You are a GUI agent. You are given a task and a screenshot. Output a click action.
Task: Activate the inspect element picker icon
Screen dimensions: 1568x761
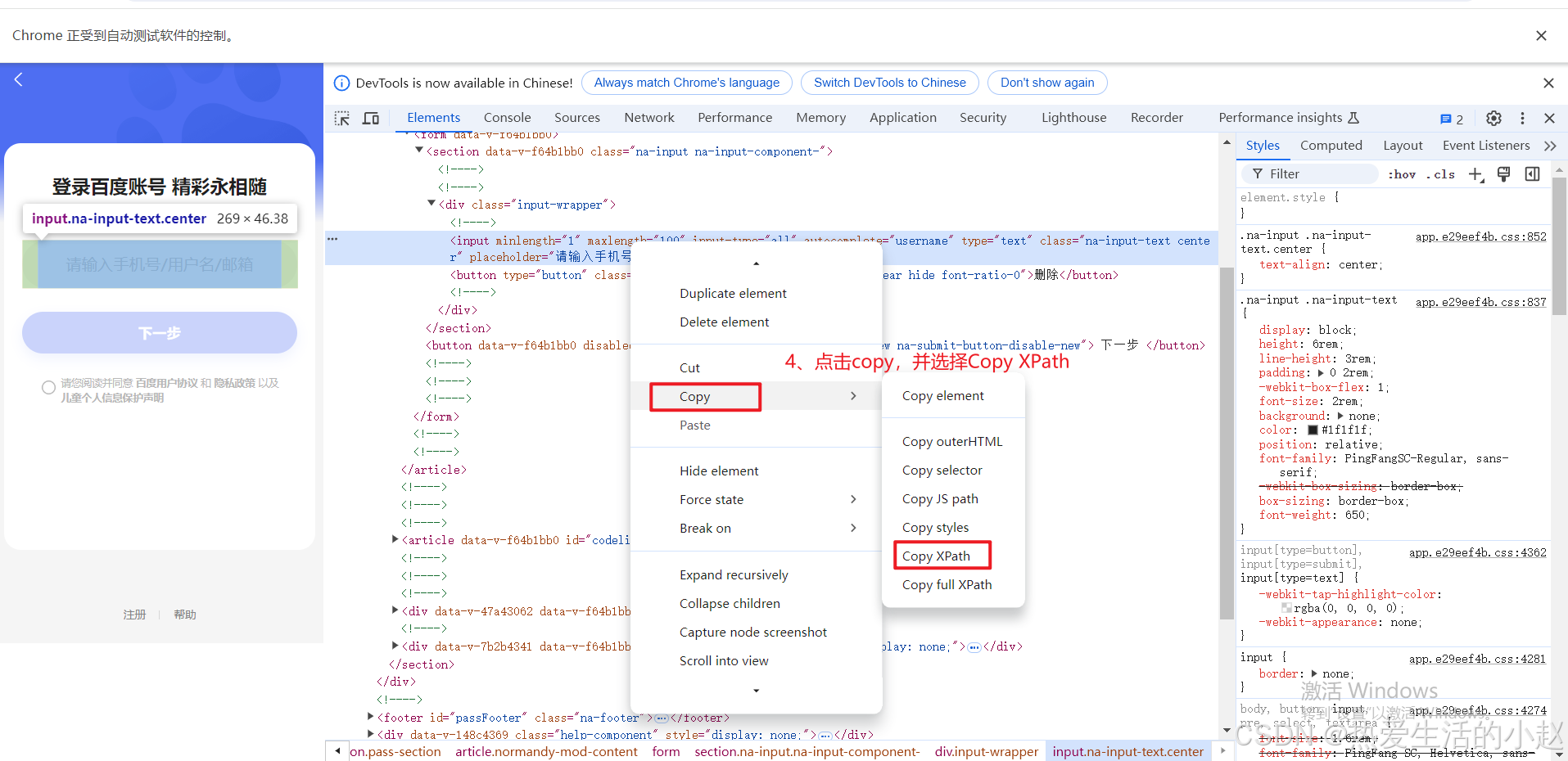(342, 118)
